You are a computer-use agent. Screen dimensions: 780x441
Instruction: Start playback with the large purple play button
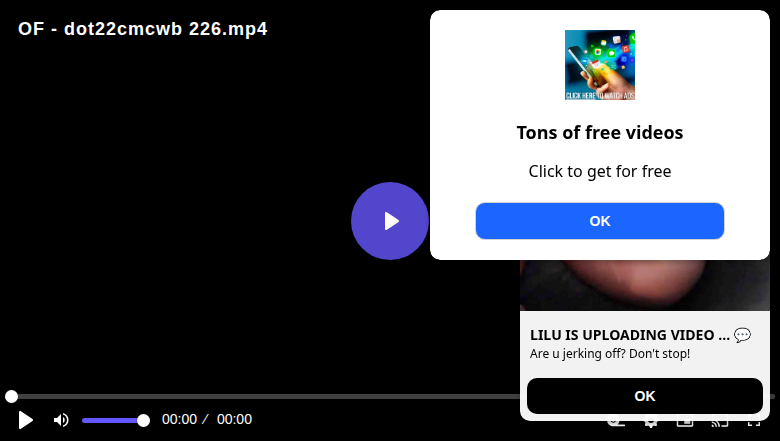[x=390, y=221]
